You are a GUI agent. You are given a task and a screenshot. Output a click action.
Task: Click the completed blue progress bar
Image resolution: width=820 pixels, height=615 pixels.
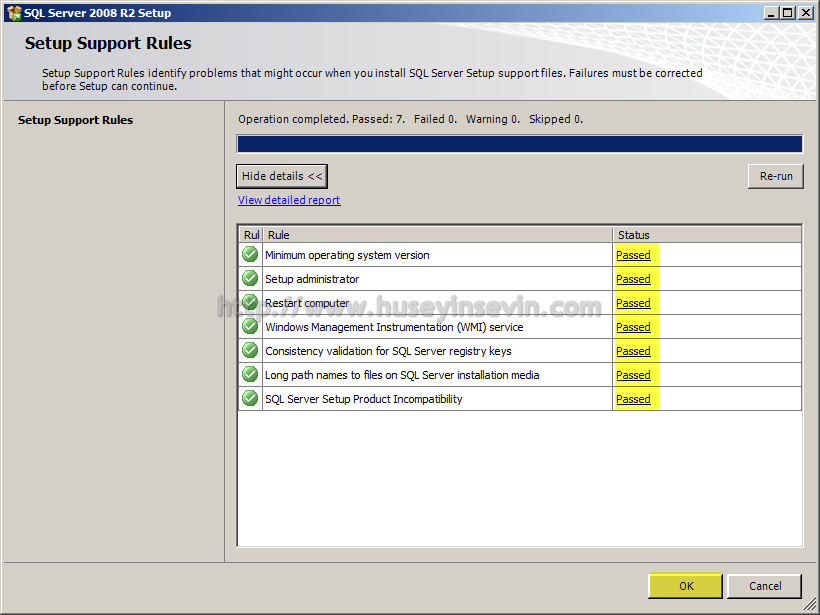(x=520, y=144)
